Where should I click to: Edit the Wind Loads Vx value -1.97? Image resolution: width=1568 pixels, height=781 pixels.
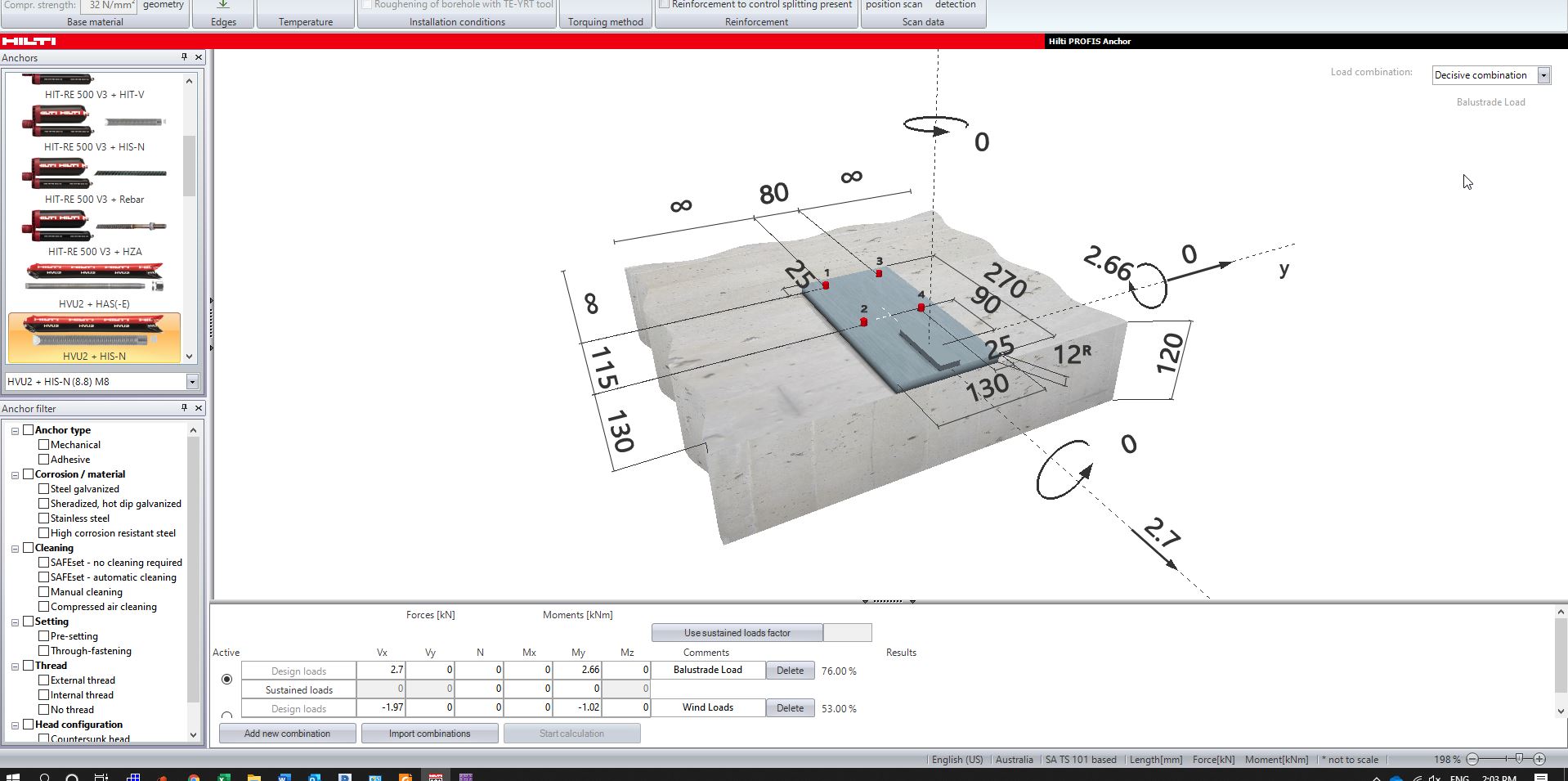coord(381,707)
